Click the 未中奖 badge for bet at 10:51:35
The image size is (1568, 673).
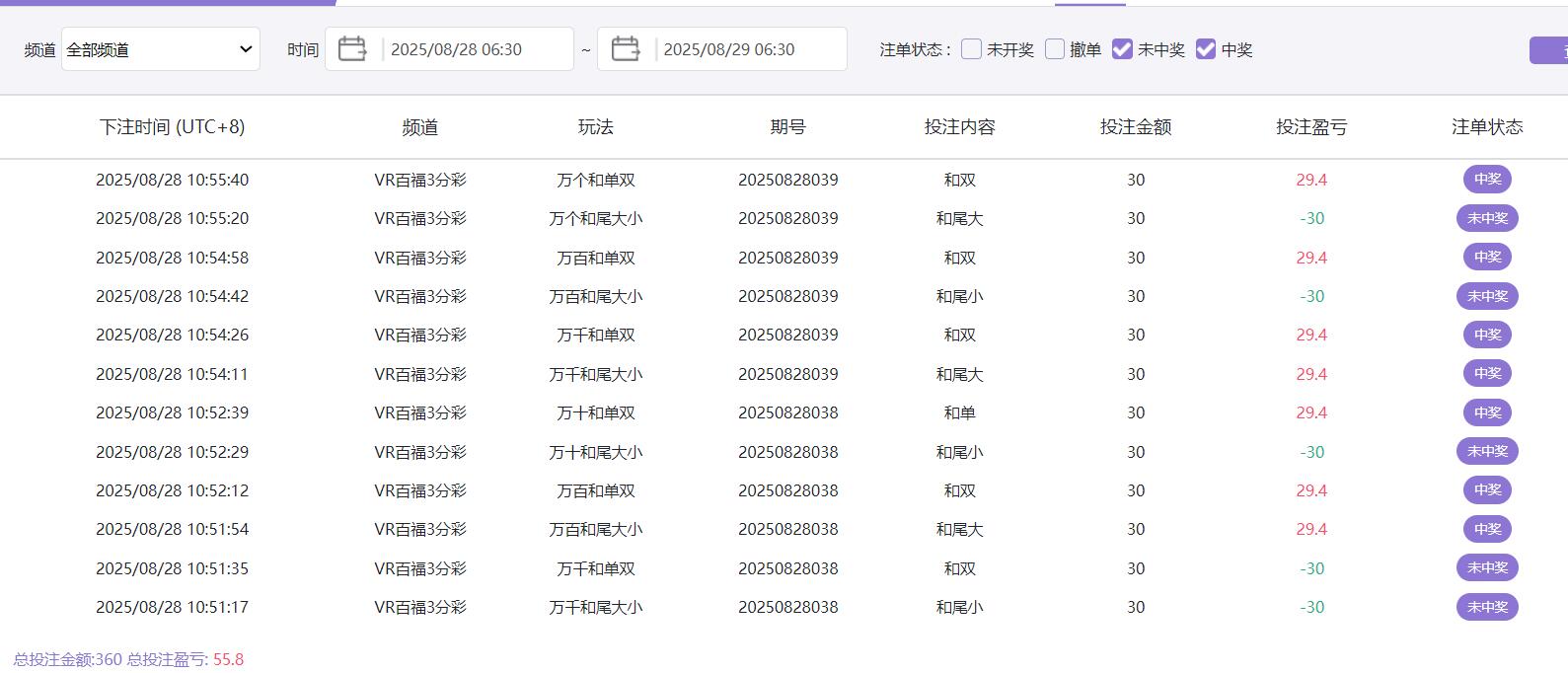pyautogui.click(x=1487, y=568)
